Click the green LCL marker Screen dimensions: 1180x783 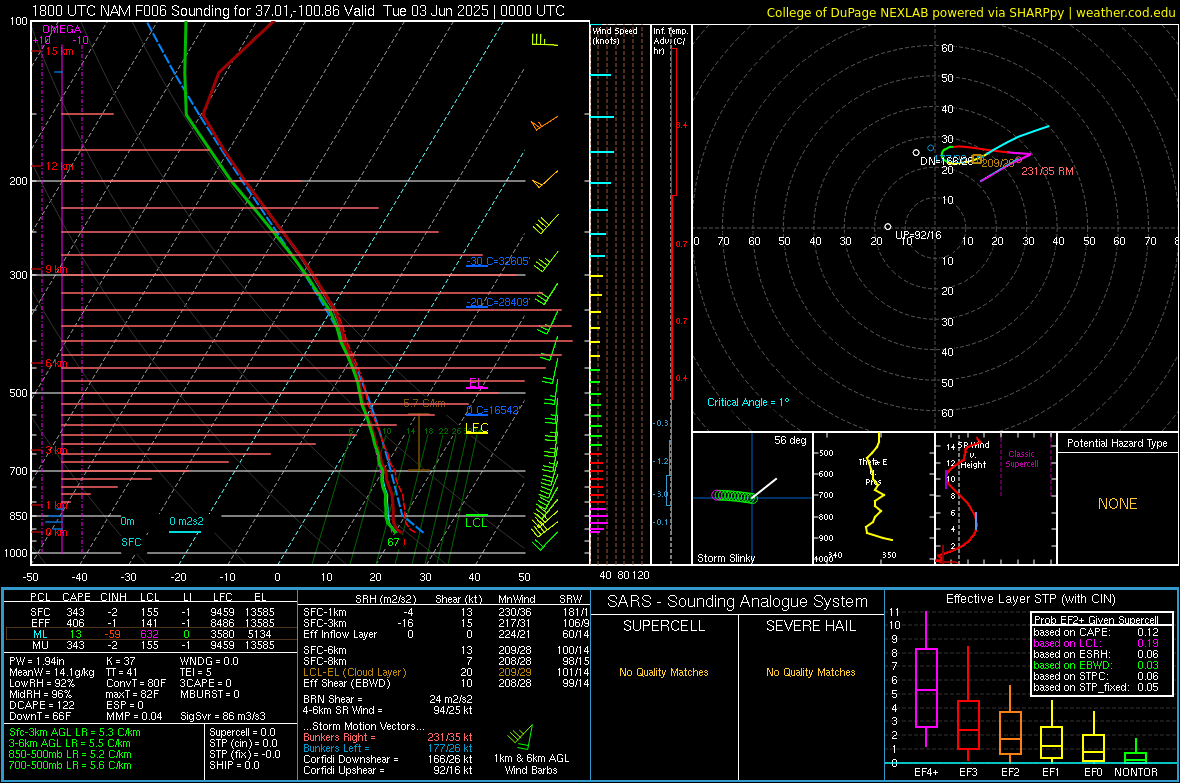click(476, 522)
